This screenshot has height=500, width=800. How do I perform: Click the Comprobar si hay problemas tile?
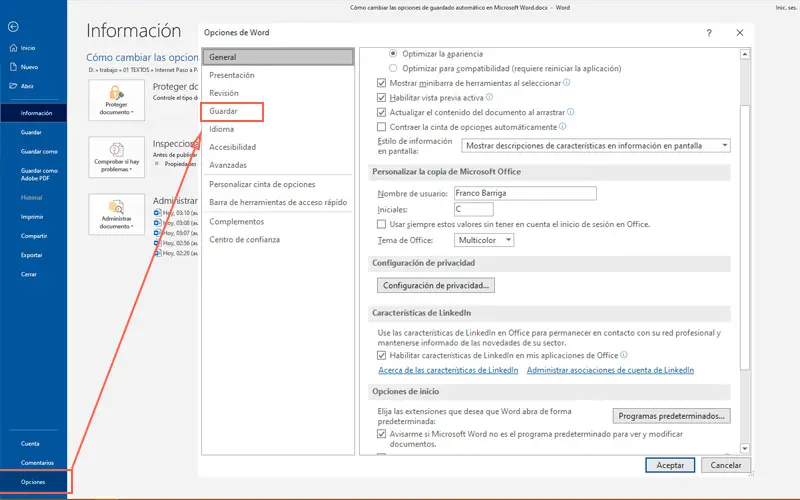tap(116, 157)
